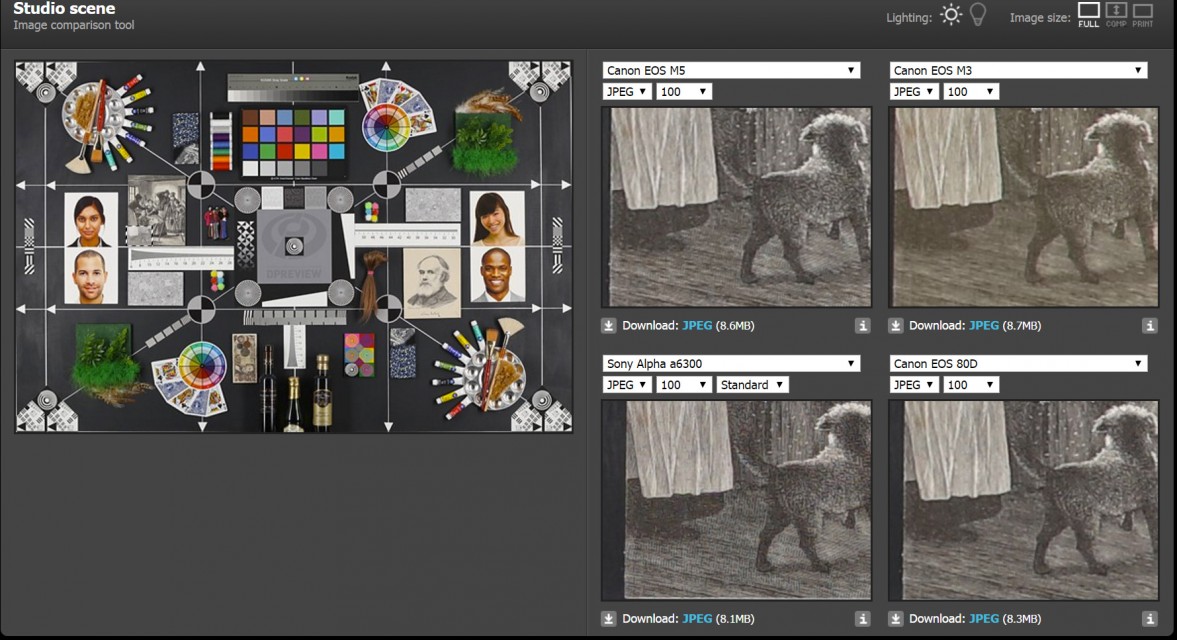Screen dimensions: 1177x640
Task: Open the Canon EOS 80D camera dropdown
Action: coord(1019,364)
